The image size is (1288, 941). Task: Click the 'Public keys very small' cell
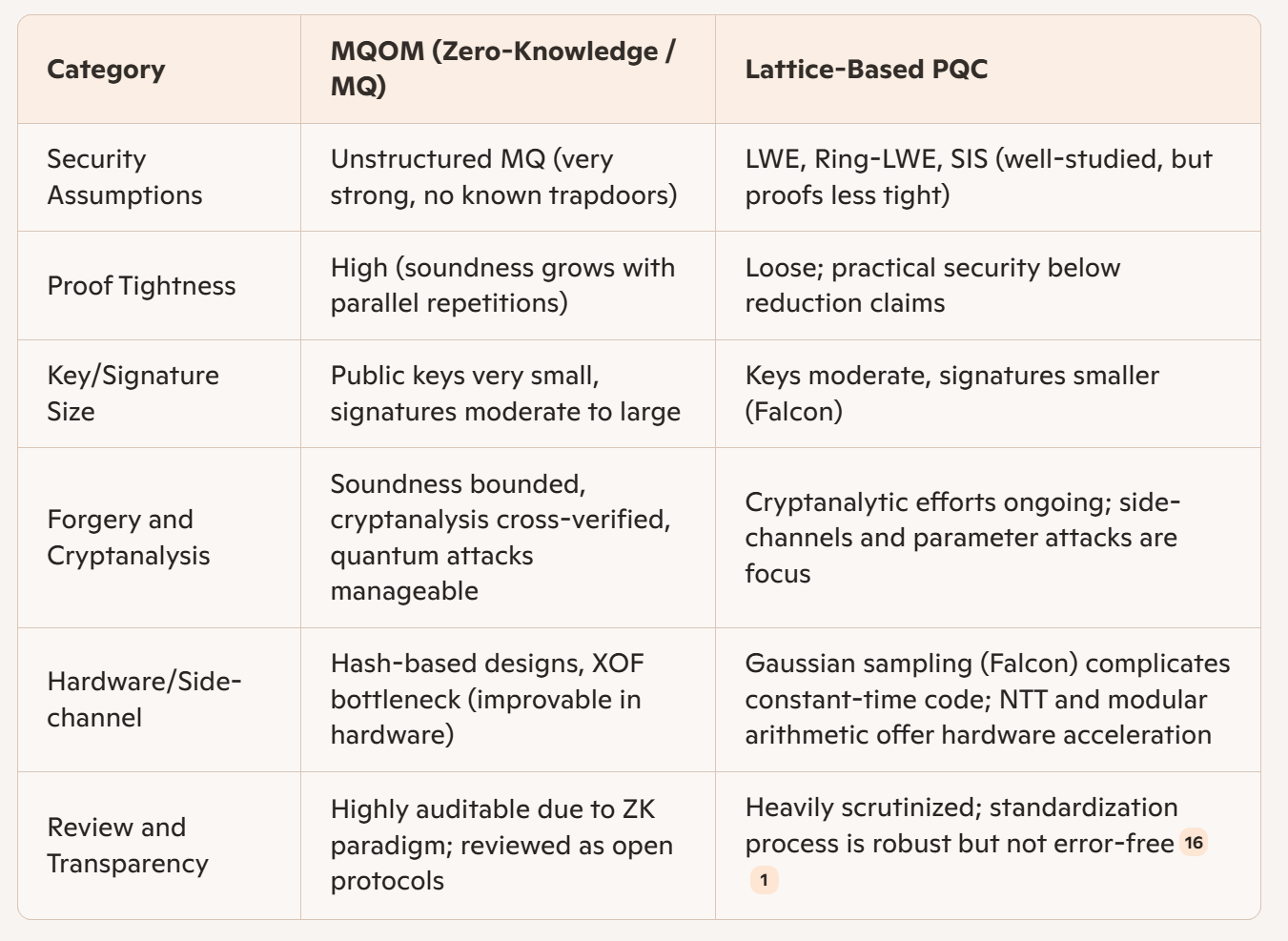click(x=505, y=394)
